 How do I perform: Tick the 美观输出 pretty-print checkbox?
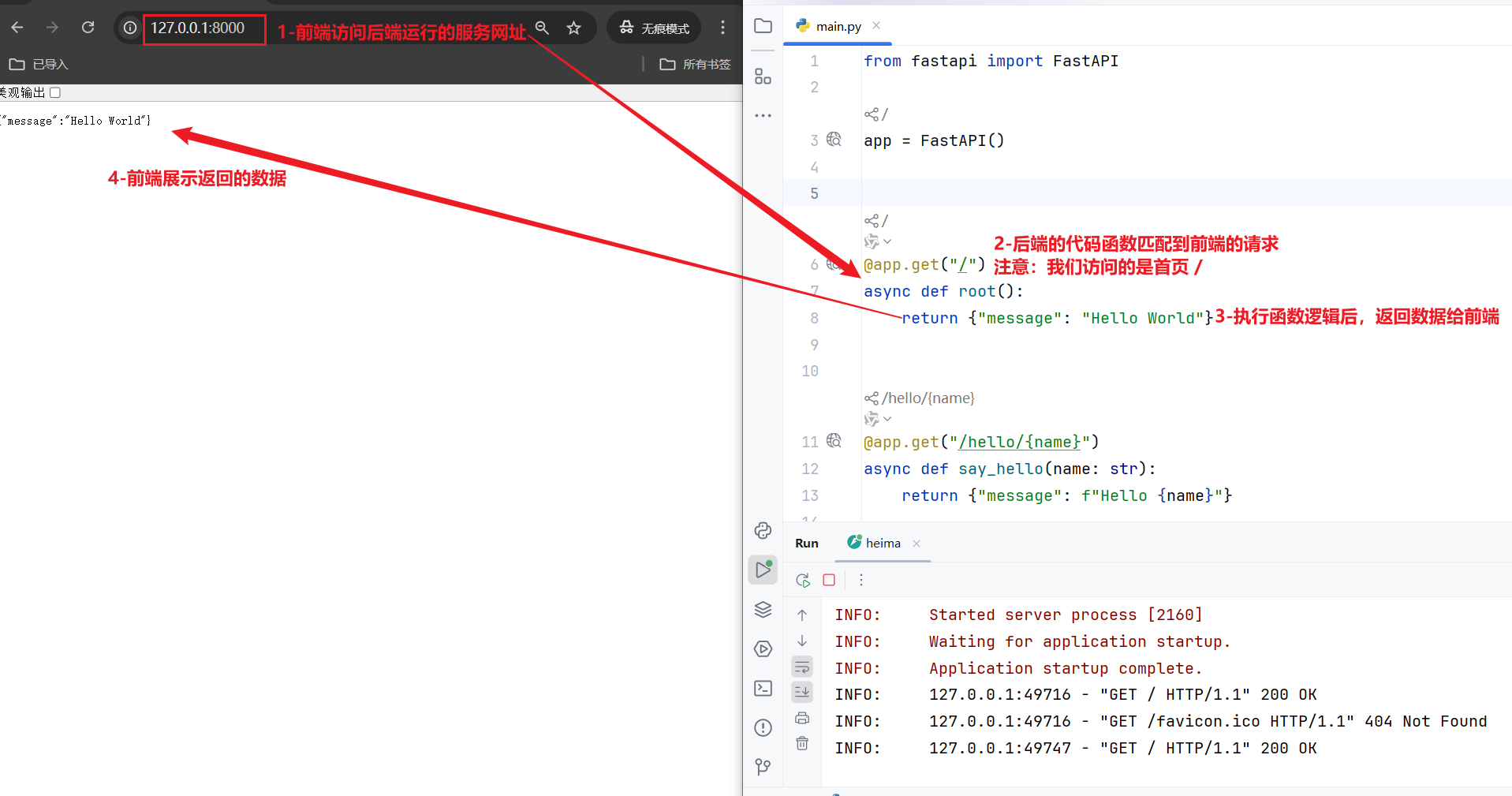coord(55,93)
